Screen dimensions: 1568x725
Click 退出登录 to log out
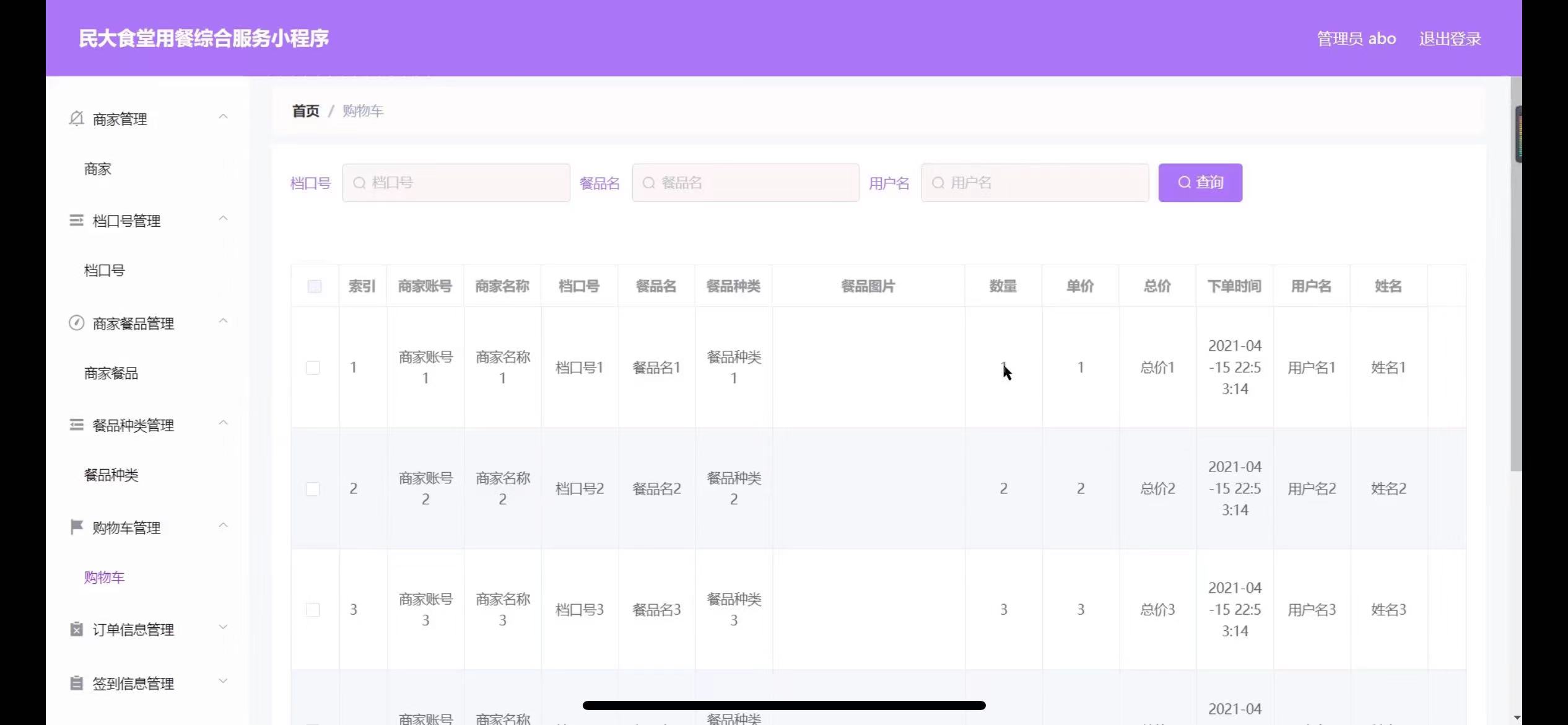click(x=1450, y=38)
